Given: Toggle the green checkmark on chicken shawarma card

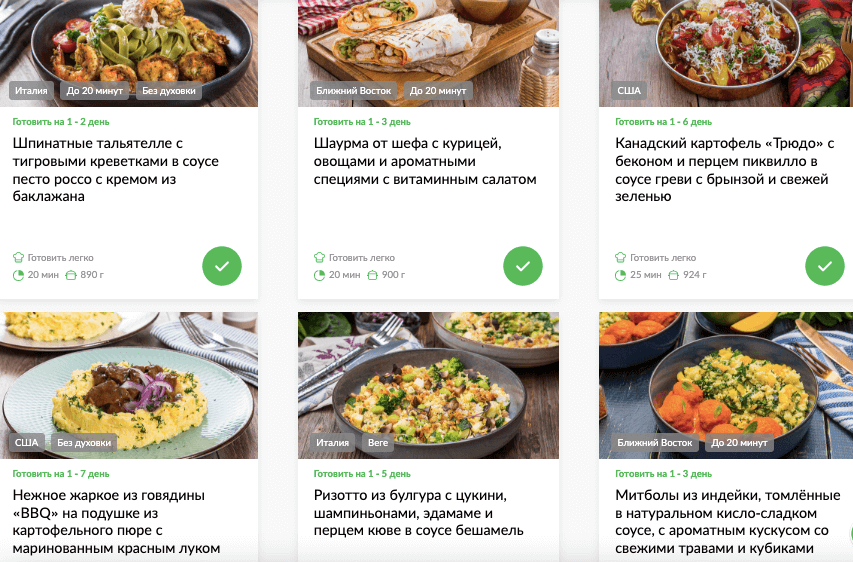Looking at the screenshot, I should tap(523, 266).
